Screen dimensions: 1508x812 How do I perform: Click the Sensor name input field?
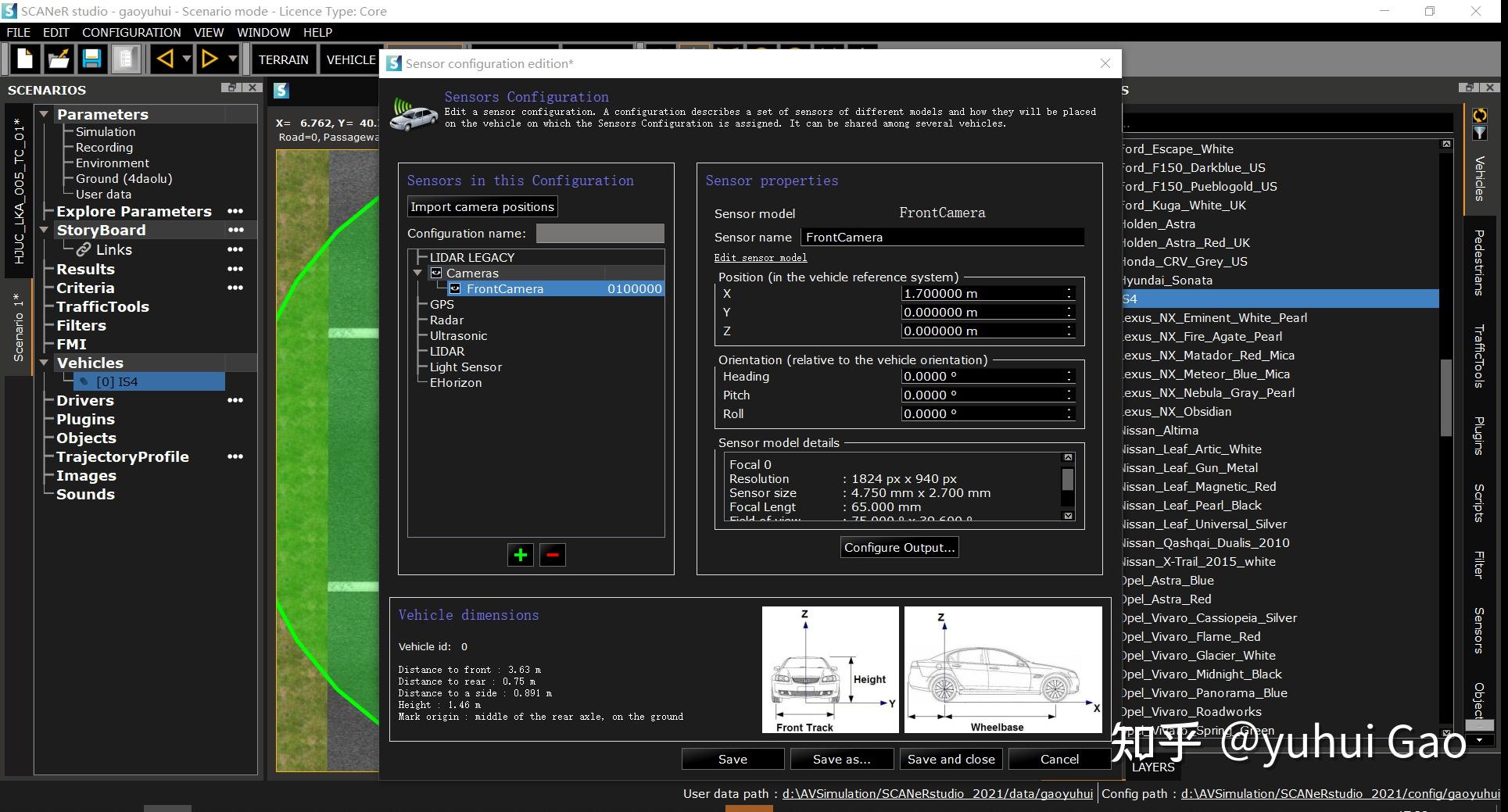click(942, 238)
